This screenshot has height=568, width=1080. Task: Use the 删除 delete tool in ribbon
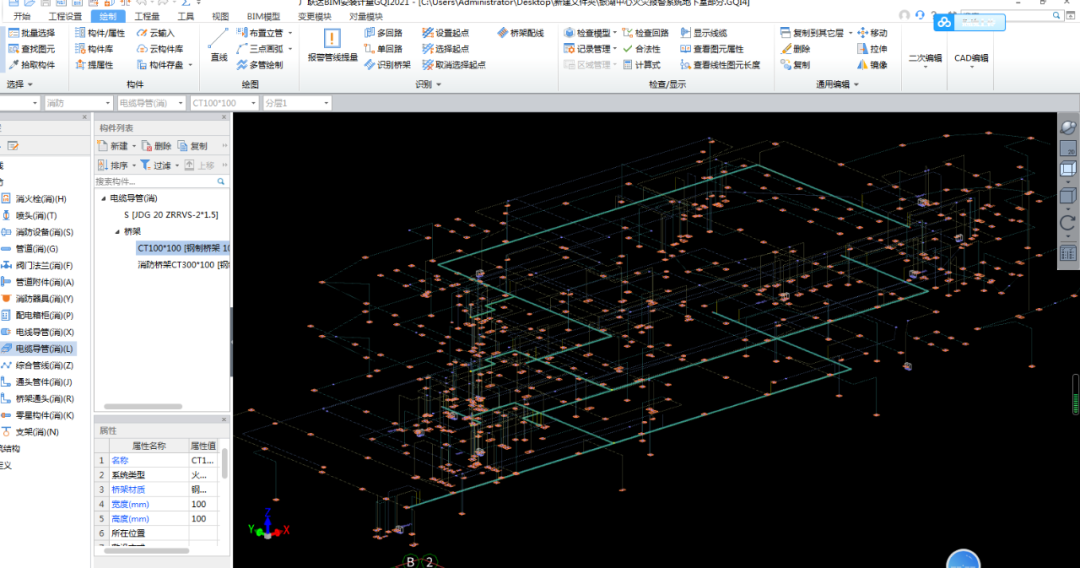tap(796, 48)
